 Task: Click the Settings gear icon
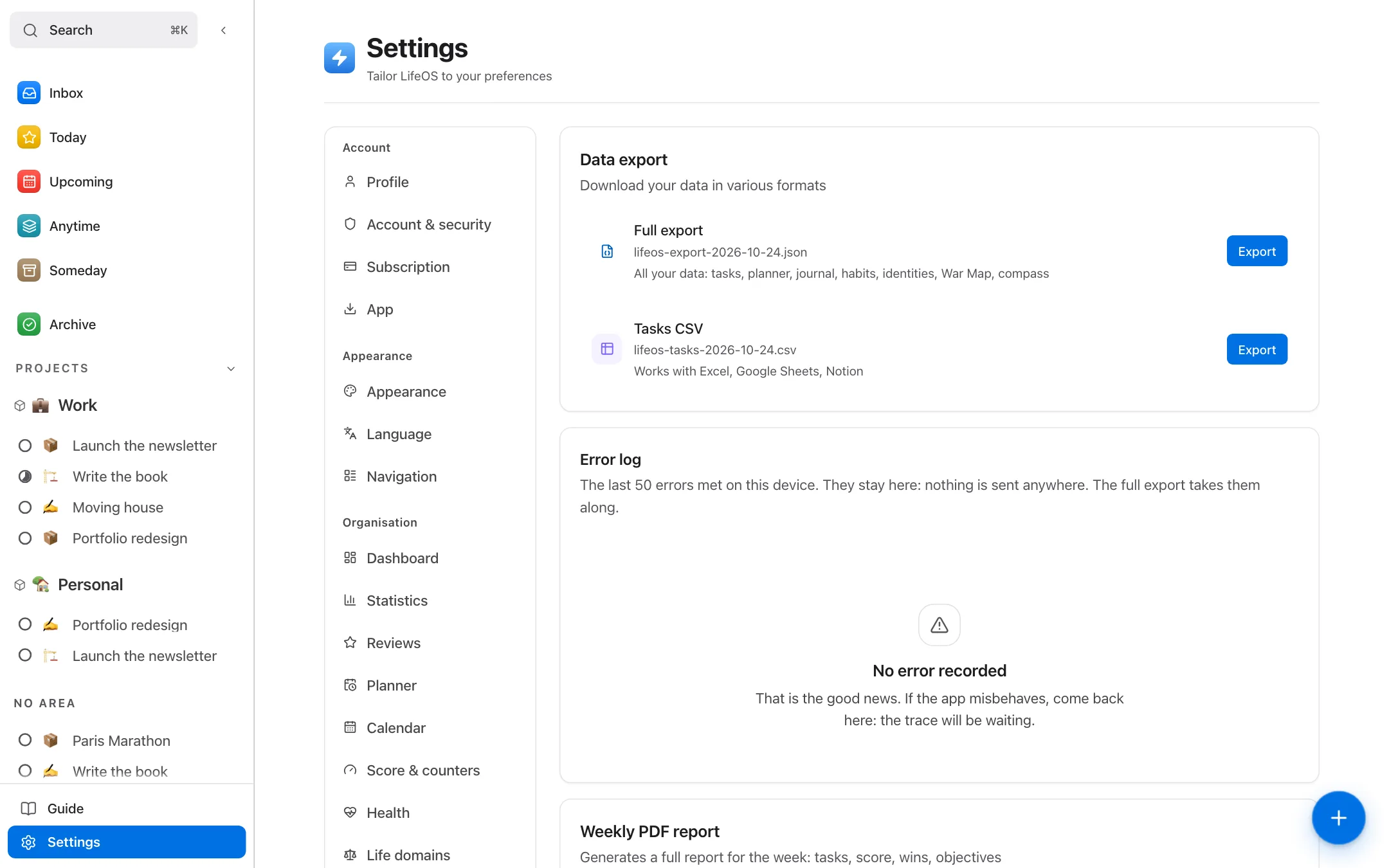pos(28,842)
